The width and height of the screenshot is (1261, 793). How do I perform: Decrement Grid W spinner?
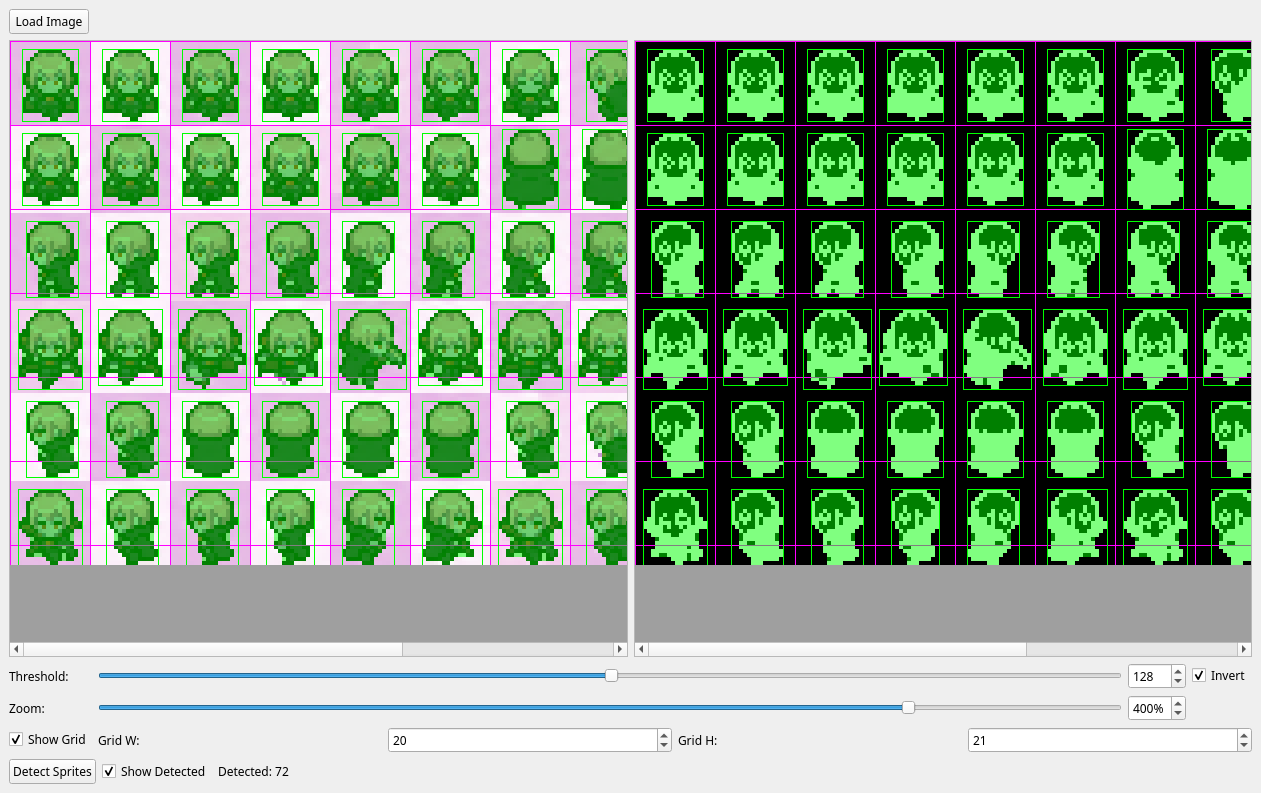coord(664,745)
